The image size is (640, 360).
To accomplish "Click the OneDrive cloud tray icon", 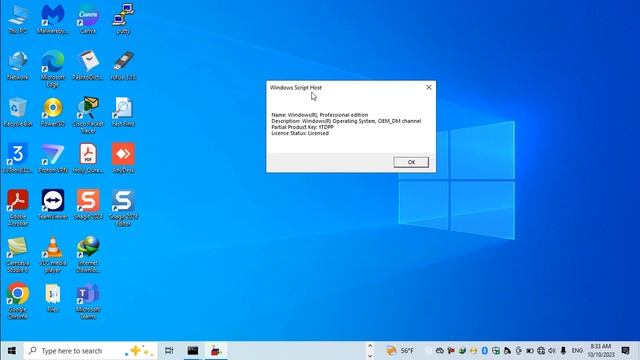I will click(x=439, y=351).
